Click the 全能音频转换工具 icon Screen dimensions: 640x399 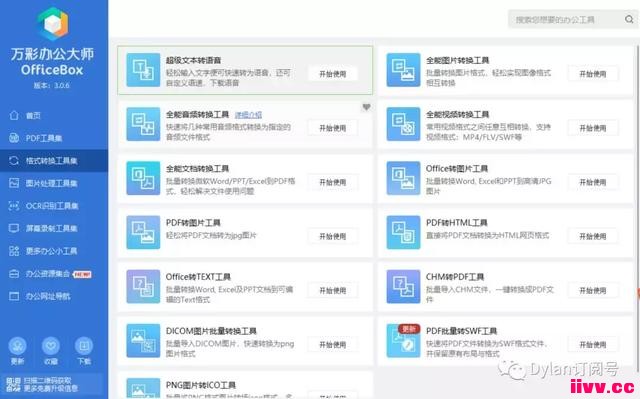point(143,124)
